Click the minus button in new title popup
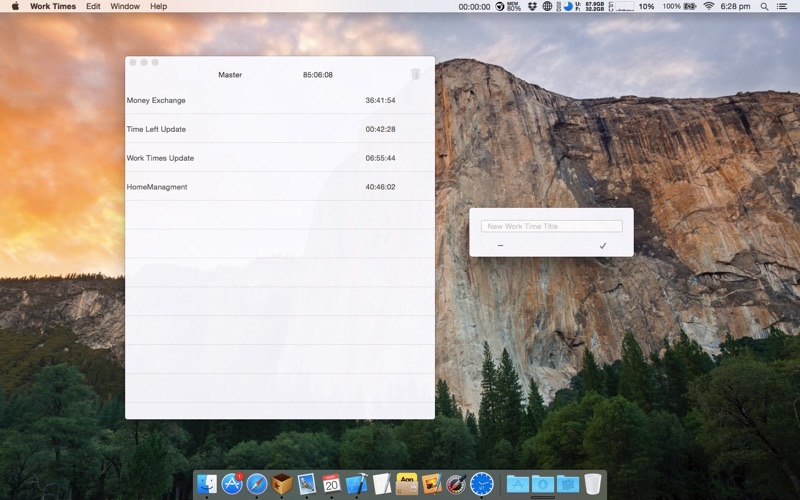This screenshot has width=800, height=500. pos(500,245)
